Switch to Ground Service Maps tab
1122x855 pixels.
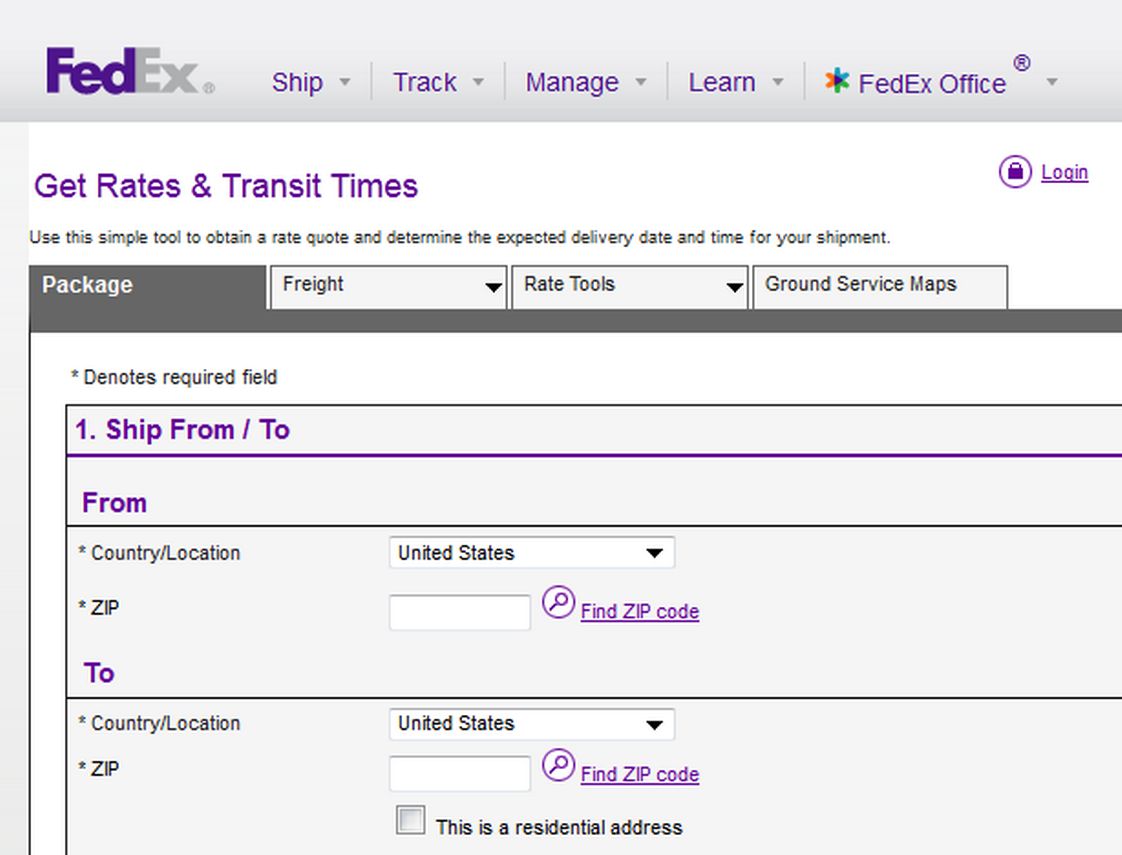(x=878, y=285)
